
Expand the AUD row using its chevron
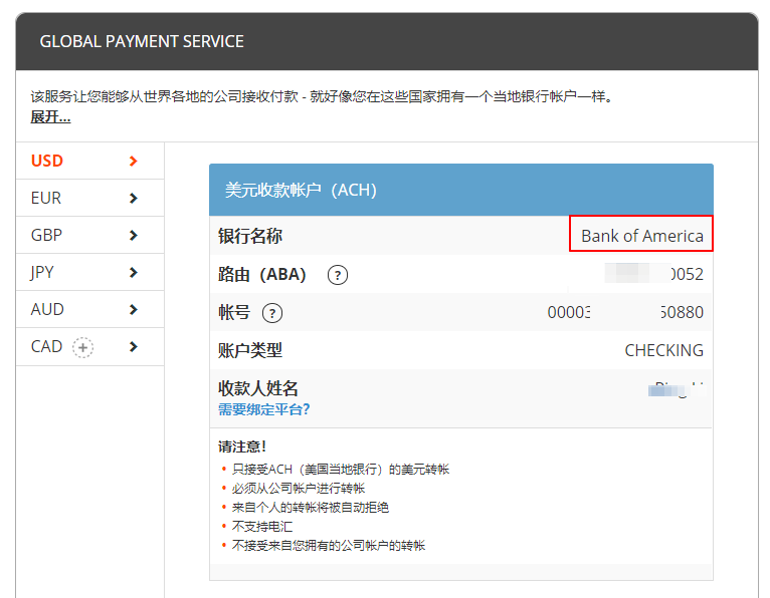pos(133,310)
